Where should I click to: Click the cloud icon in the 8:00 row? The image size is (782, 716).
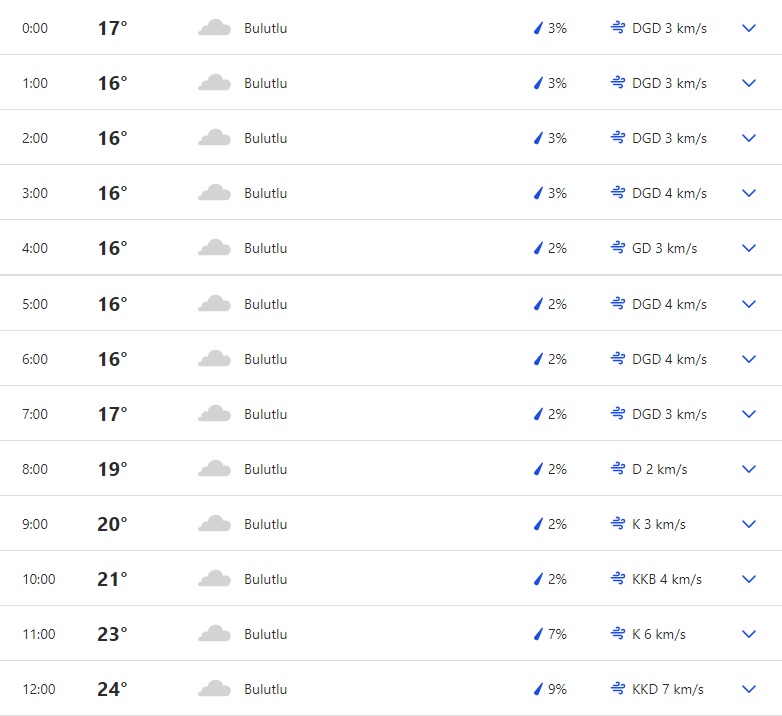[214, 469]
